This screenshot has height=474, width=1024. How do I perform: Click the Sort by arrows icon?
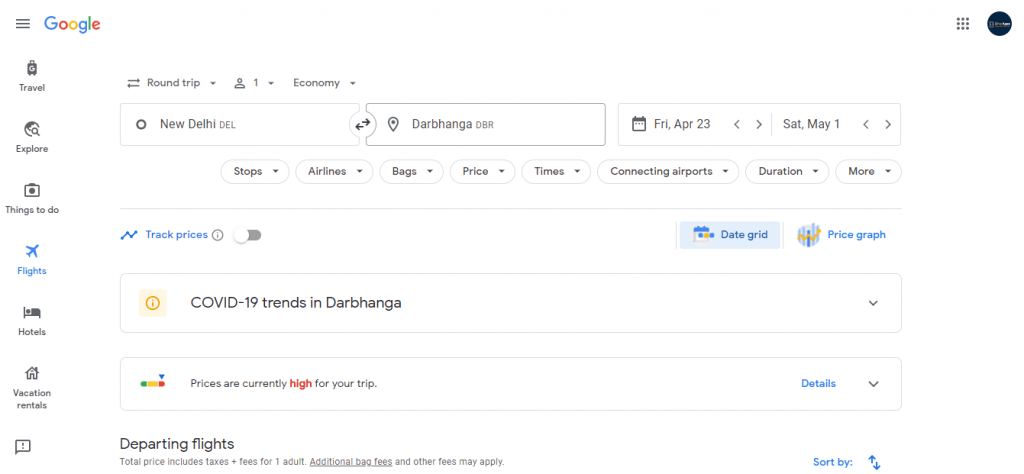[874, 462]
